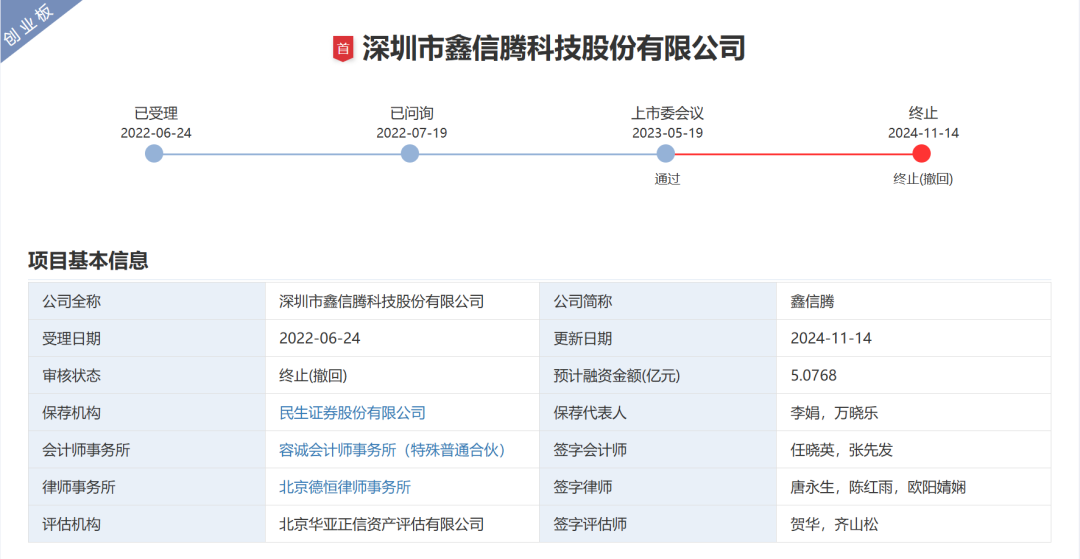The image size is (1080, 559).
Task: Click the 签字评估师 label cell
Action: [658, 525]
